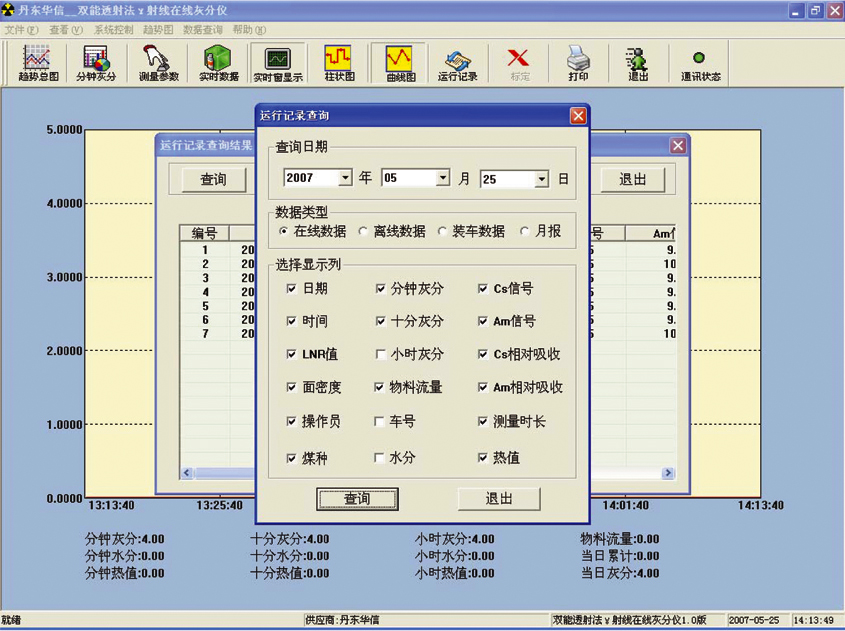Close the 运行记录查询 dialog
Viewport: 845px width, 631px height.
[578, 115]
